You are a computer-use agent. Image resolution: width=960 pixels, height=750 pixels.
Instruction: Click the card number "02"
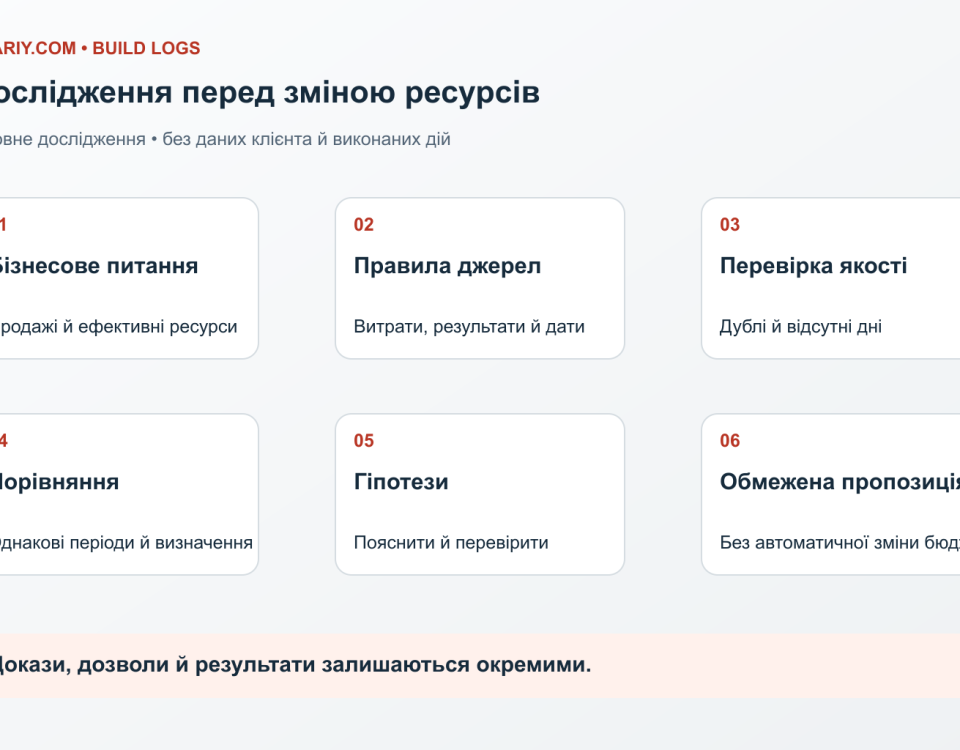coord(364,225)
